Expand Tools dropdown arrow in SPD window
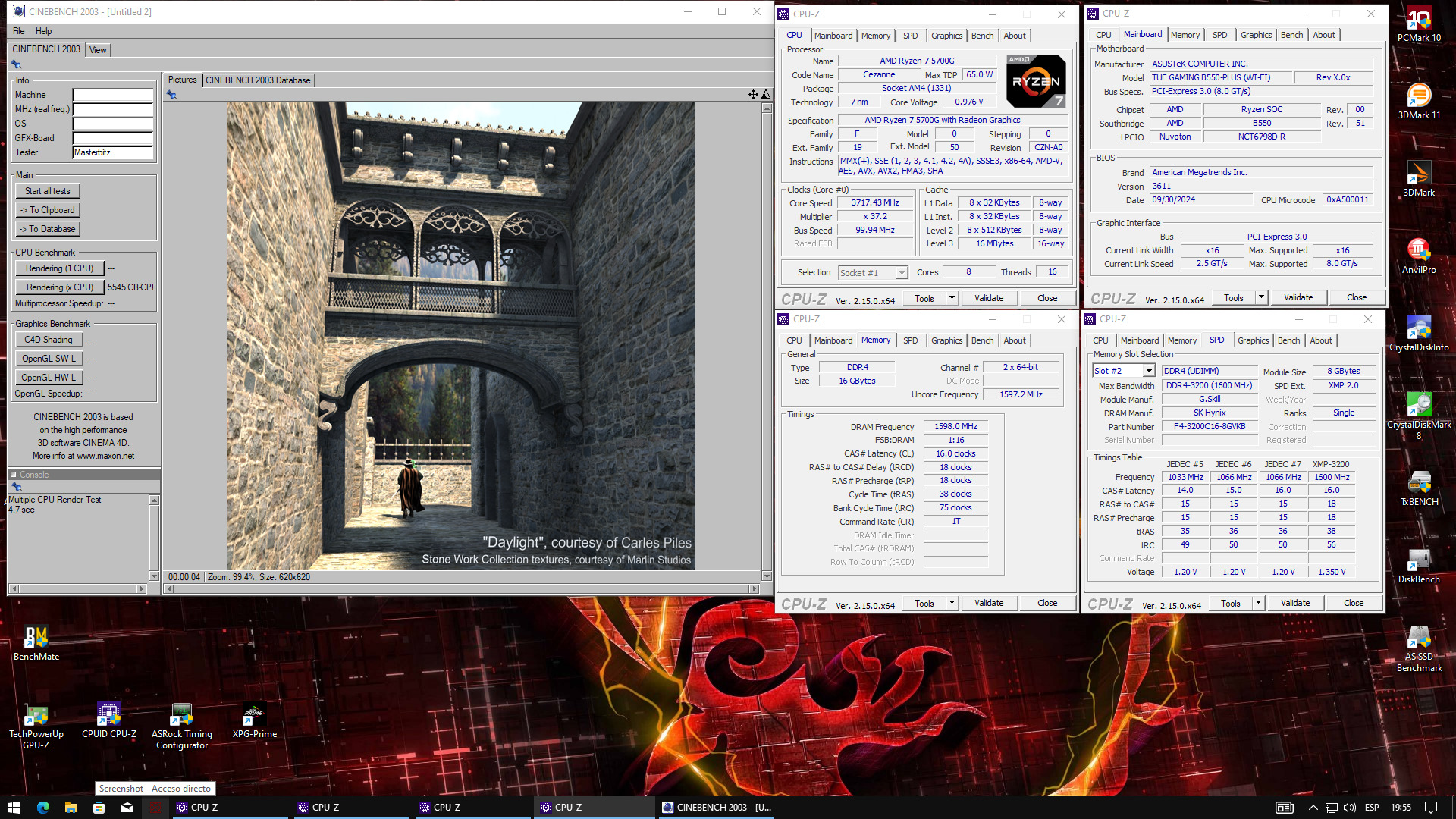The image size is (1456, 819). click(x=1258, y=603)
